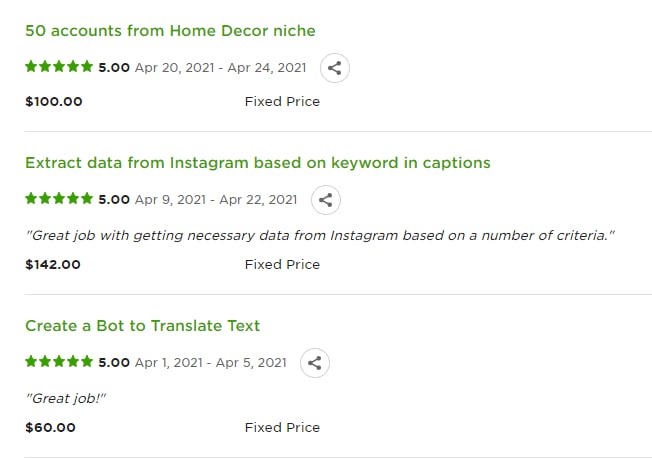Image resolution: width=652 pixels, height=459 pixels.
Task: Share the Instagram data extraction job
Action: point(326,200)
